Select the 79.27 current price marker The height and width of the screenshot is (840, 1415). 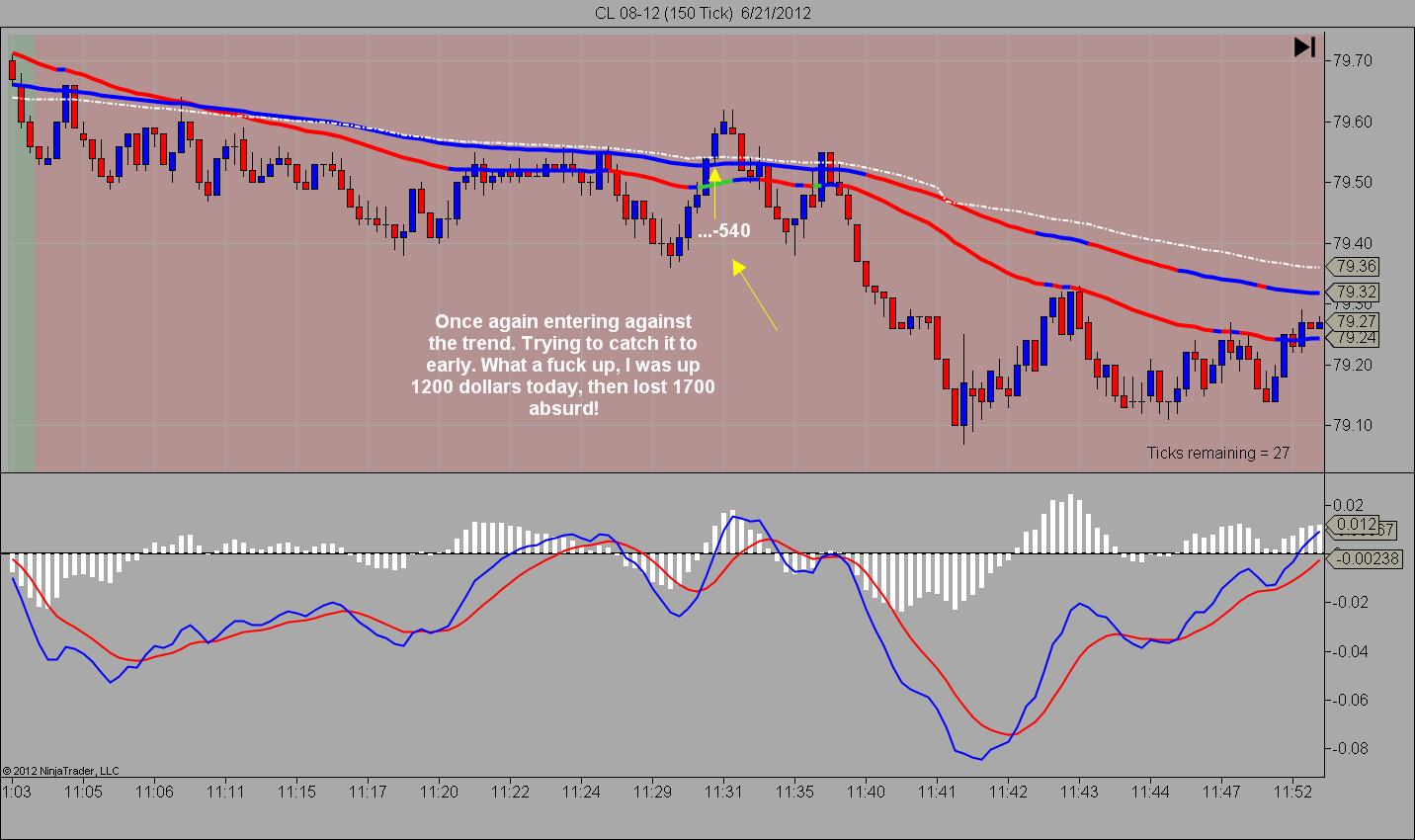point(1353,321)
